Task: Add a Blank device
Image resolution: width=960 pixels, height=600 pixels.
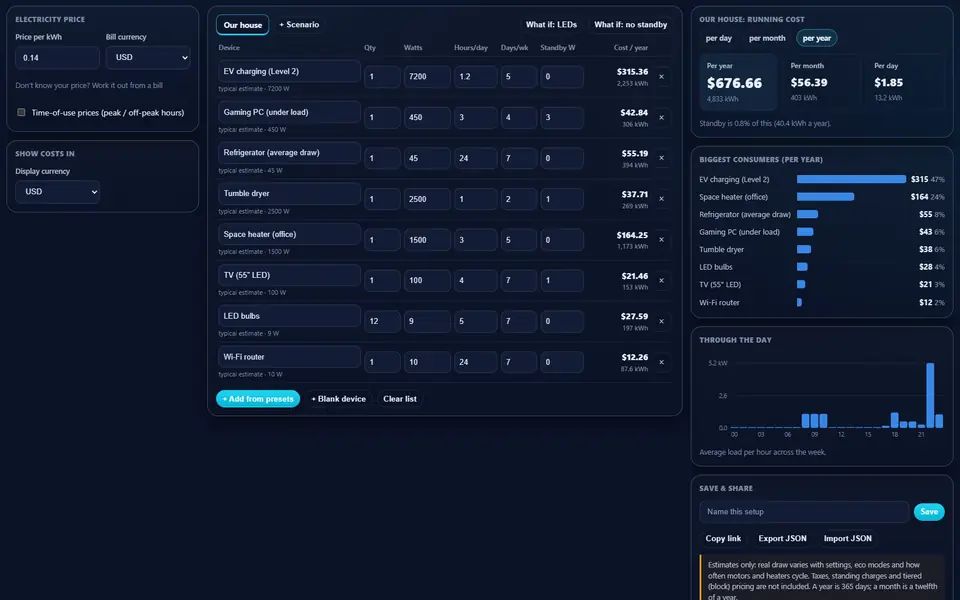Action: 339,399
